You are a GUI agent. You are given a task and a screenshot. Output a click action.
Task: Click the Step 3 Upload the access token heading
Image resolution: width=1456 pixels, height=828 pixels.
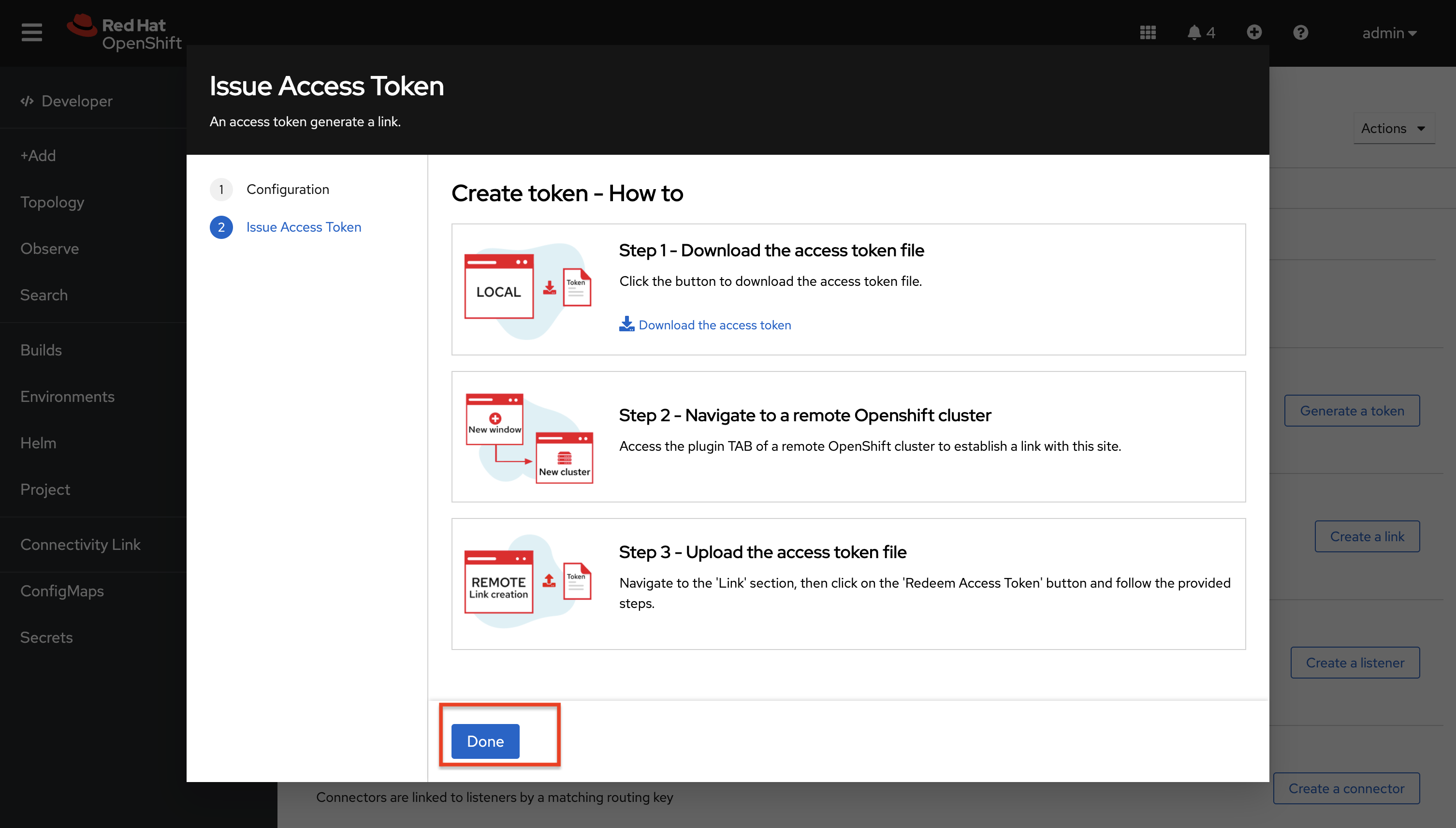coord(763,552)
